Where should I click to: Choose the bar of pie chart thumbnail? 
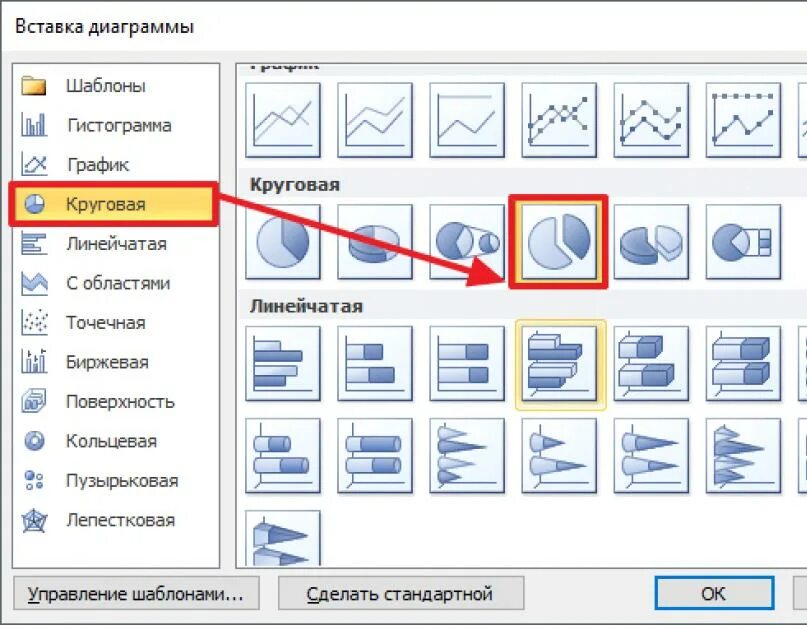pos(744,242)
